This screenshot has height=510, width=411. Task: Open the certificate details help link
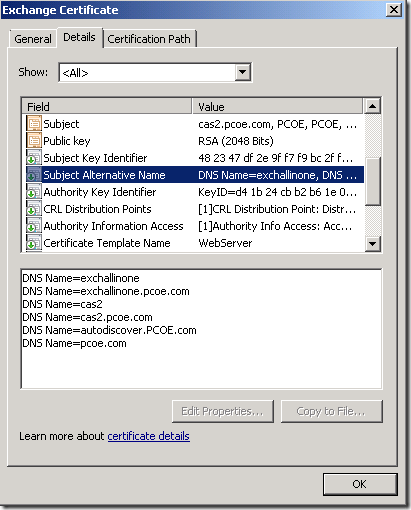coord(149,436)
